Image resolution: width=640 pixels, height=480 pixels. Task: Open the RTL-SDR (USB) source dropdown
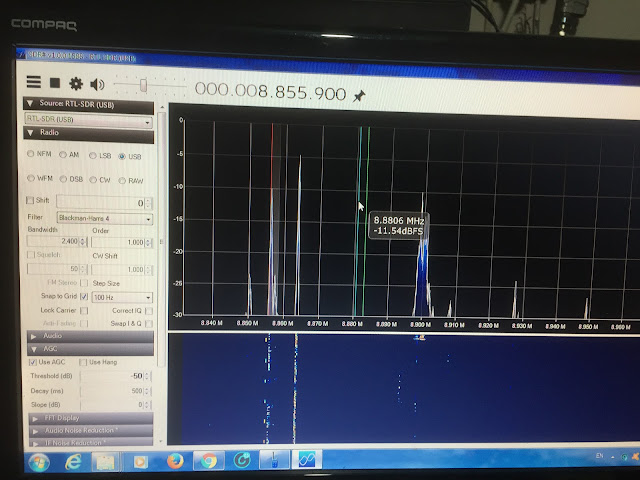click(x=88, y=120)
